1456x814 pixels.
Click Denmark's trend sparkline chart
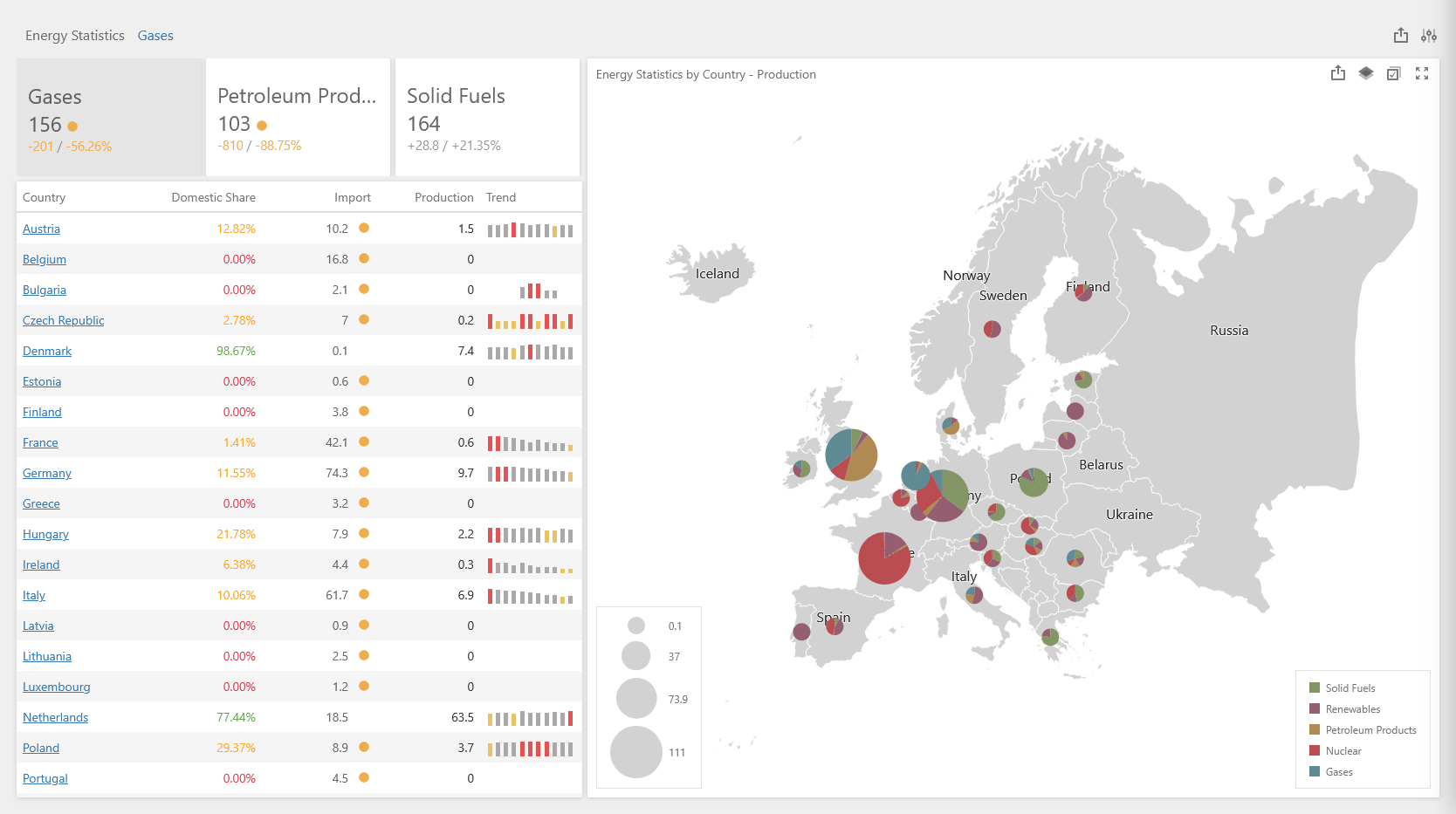pos(530,352)
